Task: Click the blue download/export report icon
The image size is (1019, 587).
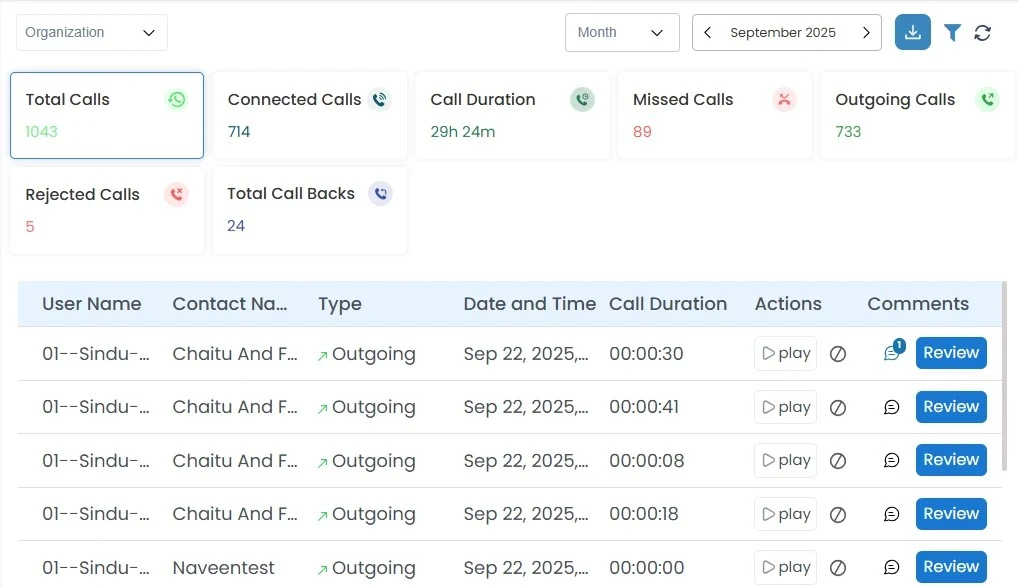Action: pos(911,32)
